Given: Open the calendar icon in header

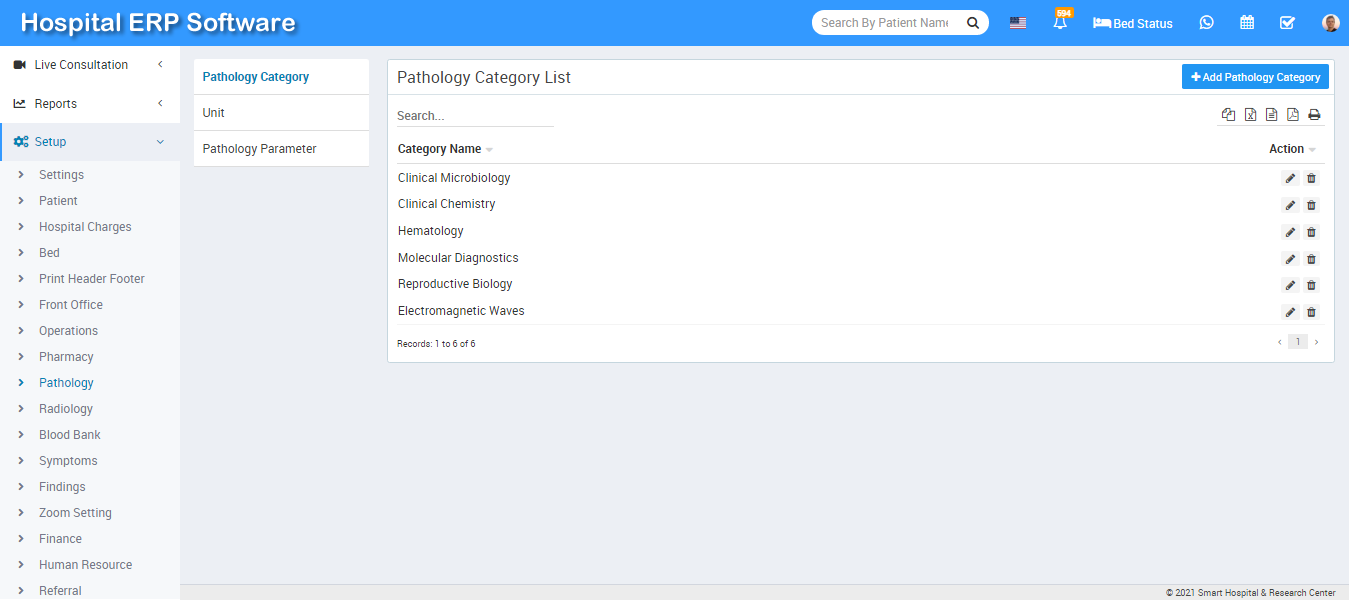Looking at the screenshot, I should [x=1247, y=23].
